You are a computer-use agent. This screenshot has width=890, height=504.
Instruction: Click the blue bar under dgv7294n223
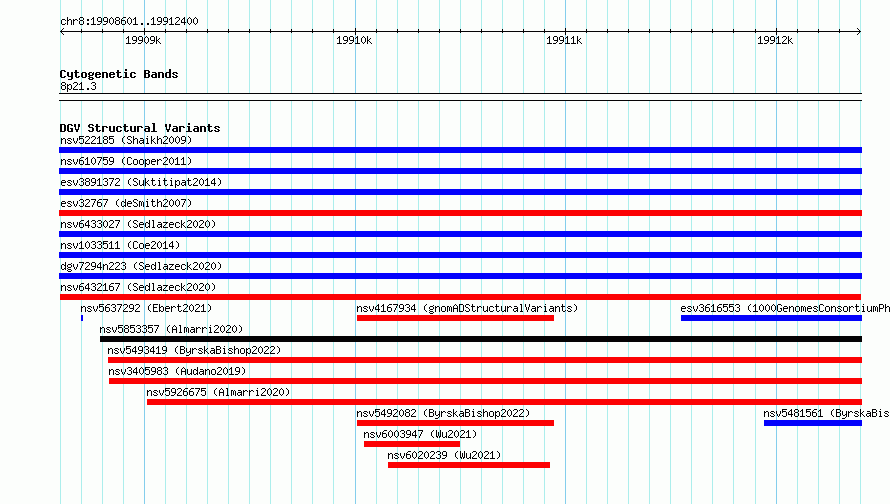[x=460, y=276]
